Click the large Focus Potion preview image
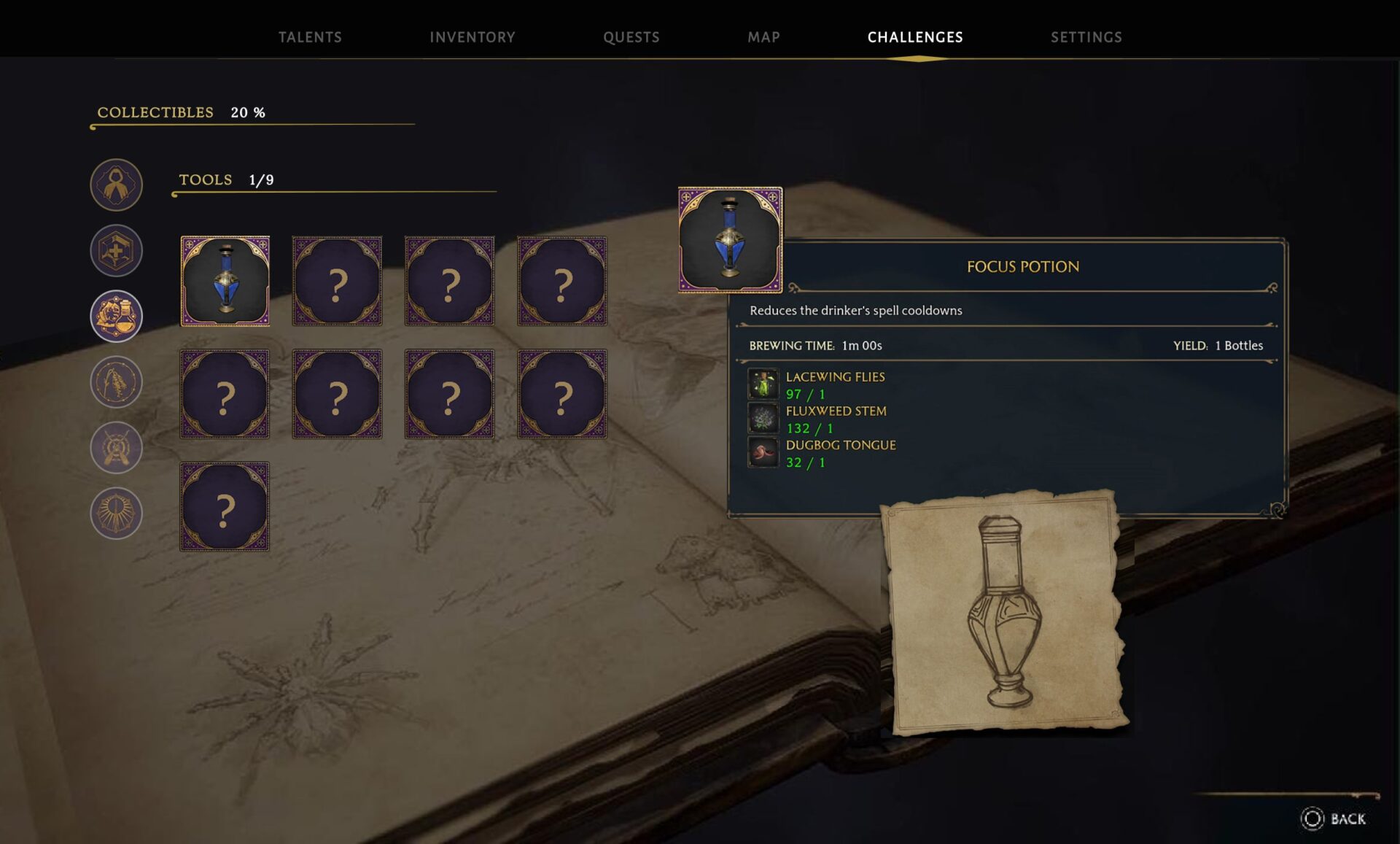 [x=730, y=239]
